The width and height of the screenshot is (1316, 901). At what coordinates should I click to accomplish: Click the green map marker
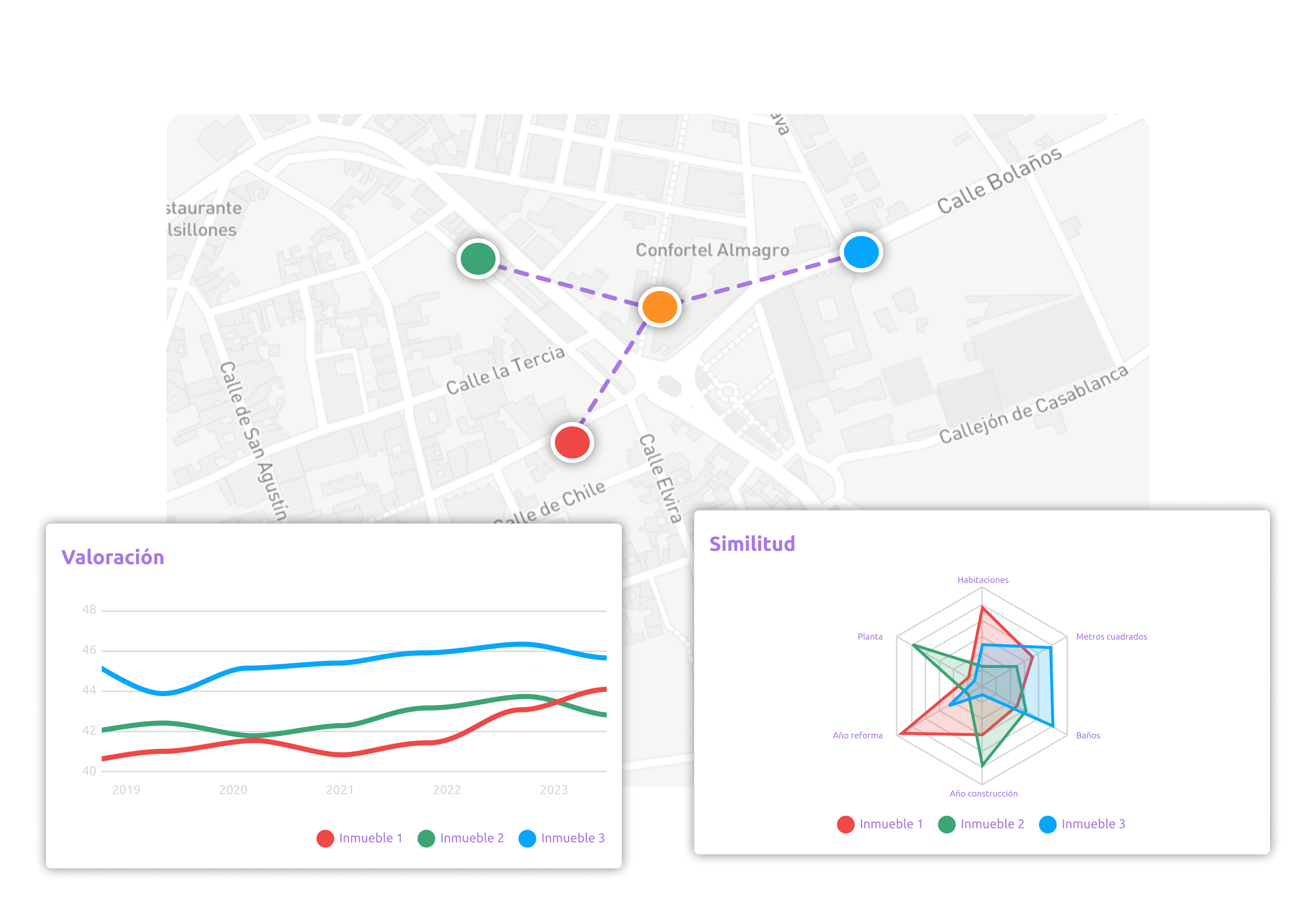(x=478, y=258)
